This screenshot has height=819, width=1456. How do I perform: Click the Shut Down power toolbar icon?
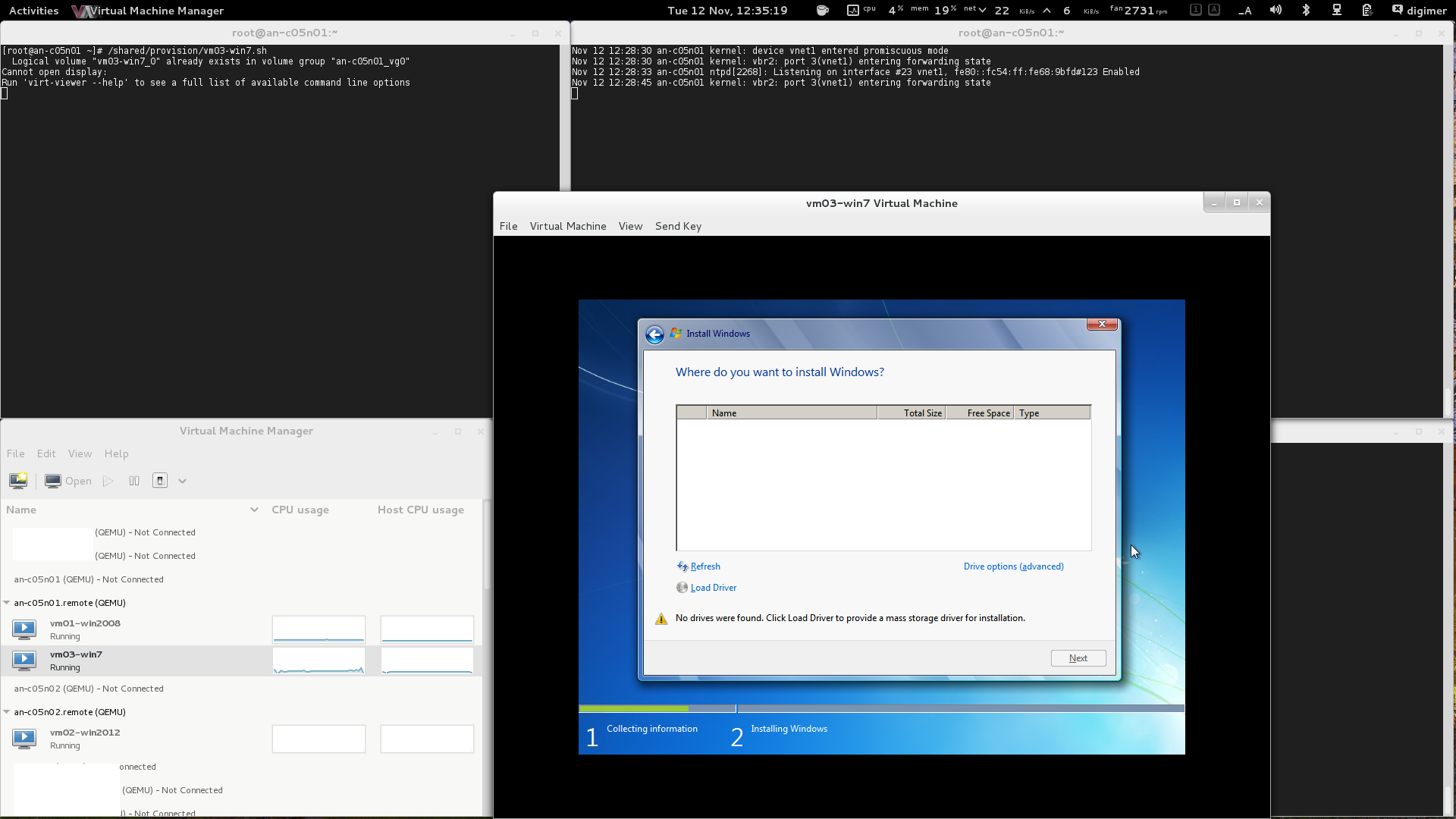(160, 481)
